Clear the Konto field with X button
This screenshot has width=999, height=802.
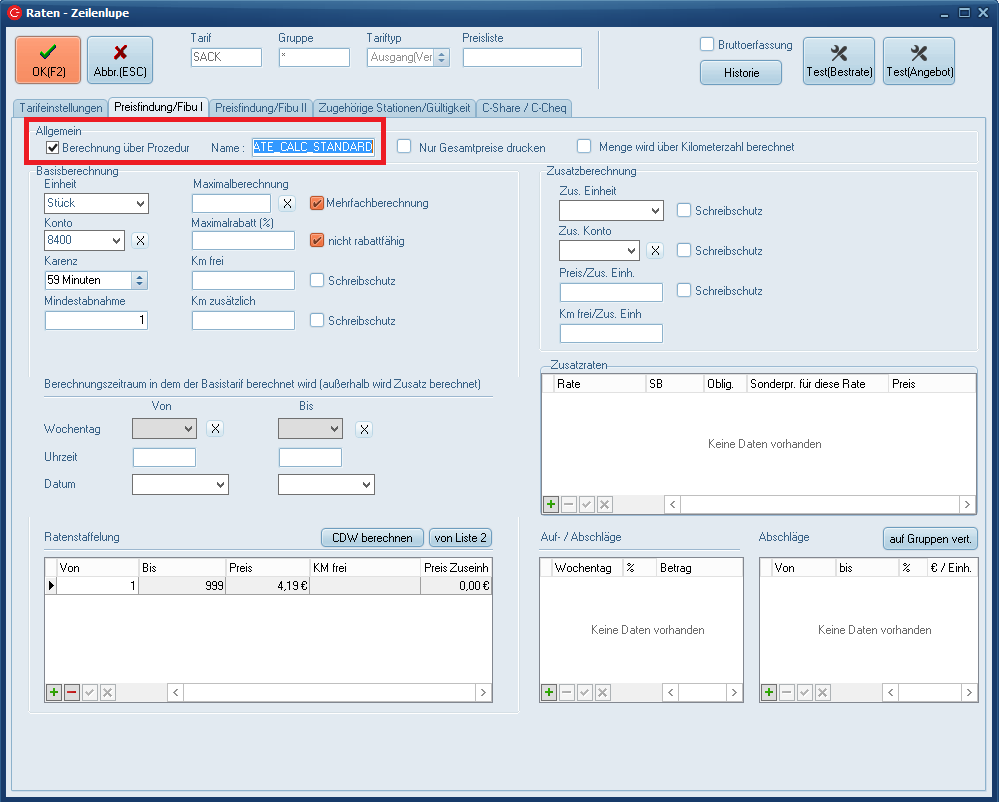pos(140,240)
